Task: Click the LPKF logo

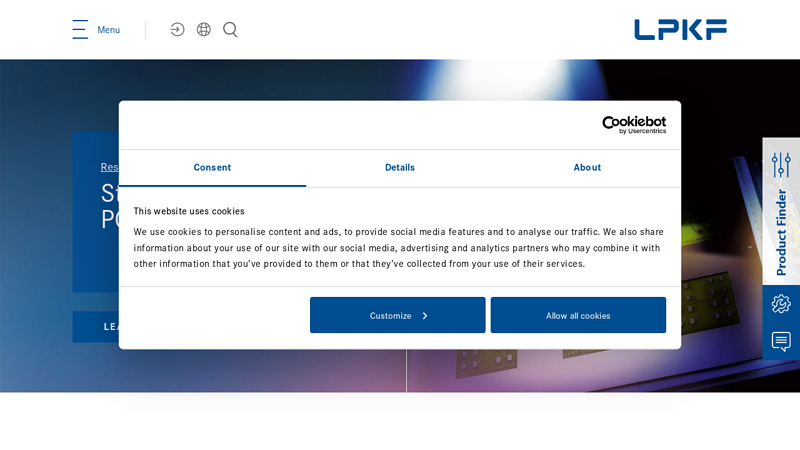Action: tap(680, 30)
